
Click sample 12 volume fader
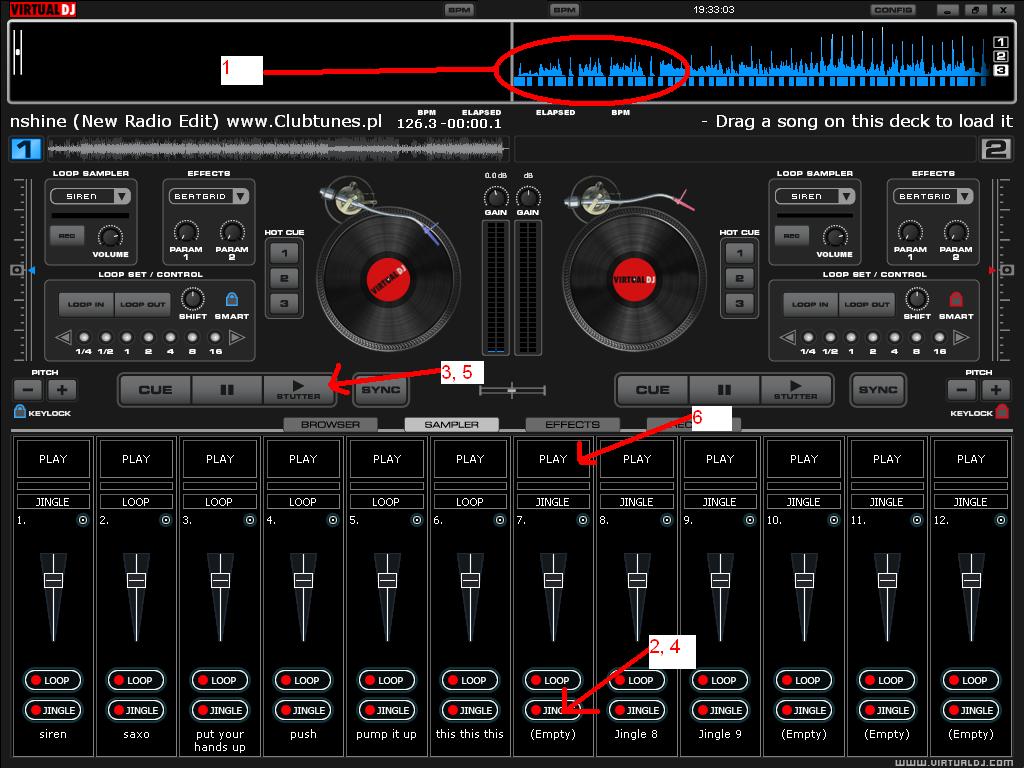click(971, 580)
